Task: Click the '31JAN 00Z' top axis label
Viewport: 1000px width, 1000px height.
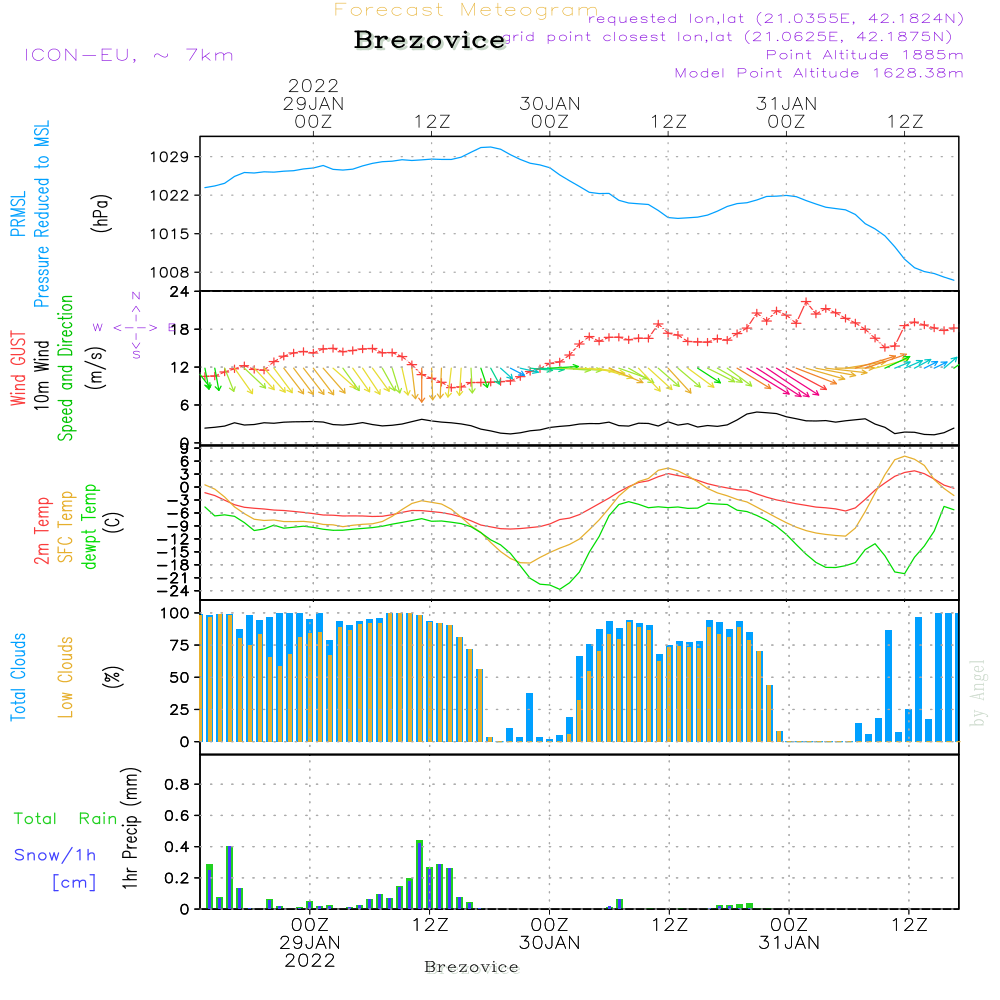Action: click(786, 112)
